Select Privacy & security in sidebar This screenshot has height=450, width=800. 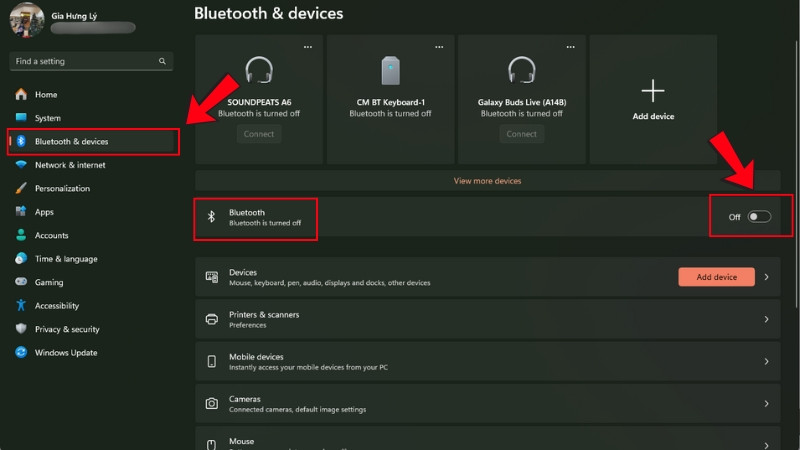click(91, 329)
